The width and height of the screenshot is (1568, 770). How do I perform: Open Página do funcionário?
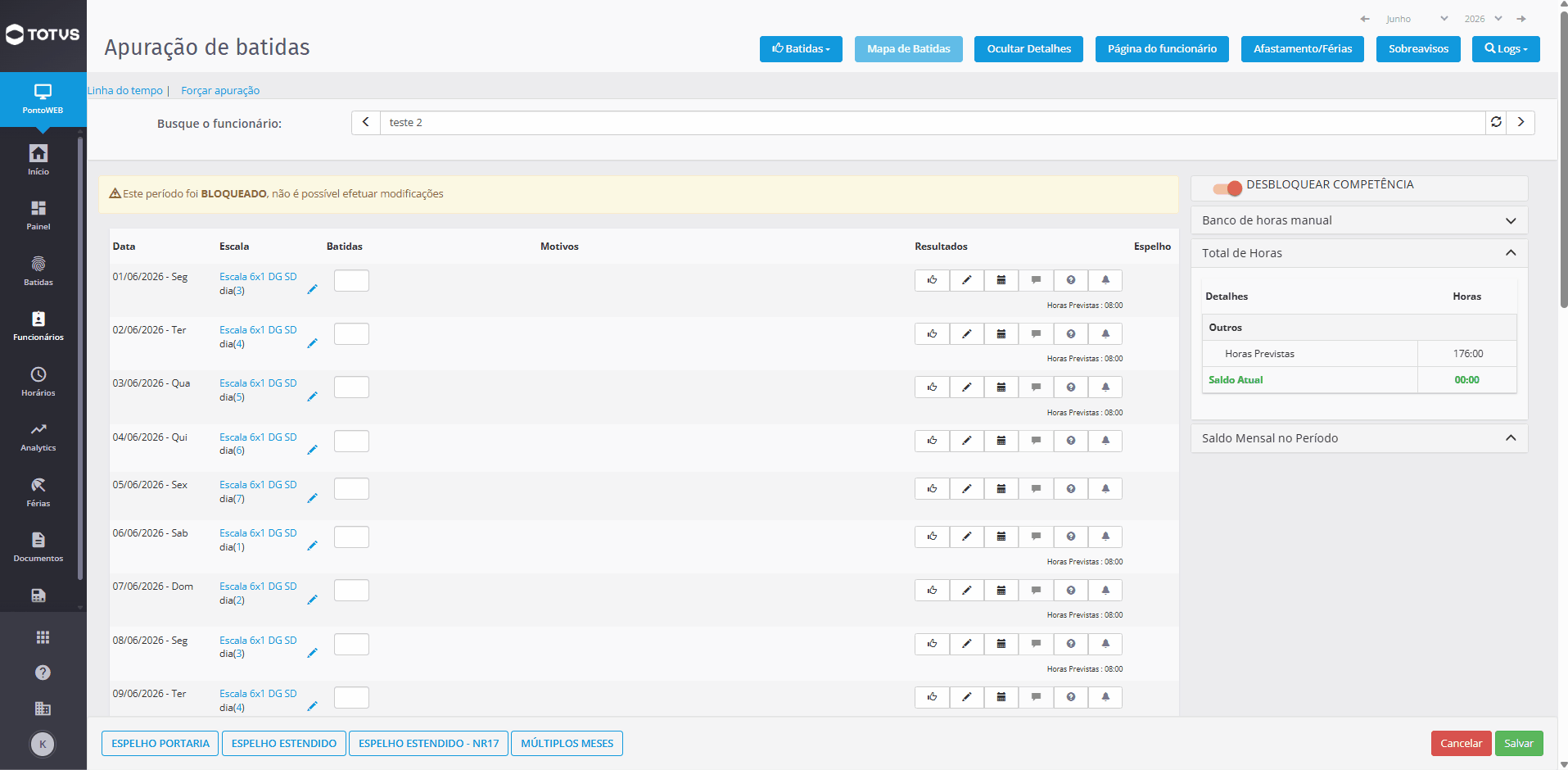(1162, 49)
